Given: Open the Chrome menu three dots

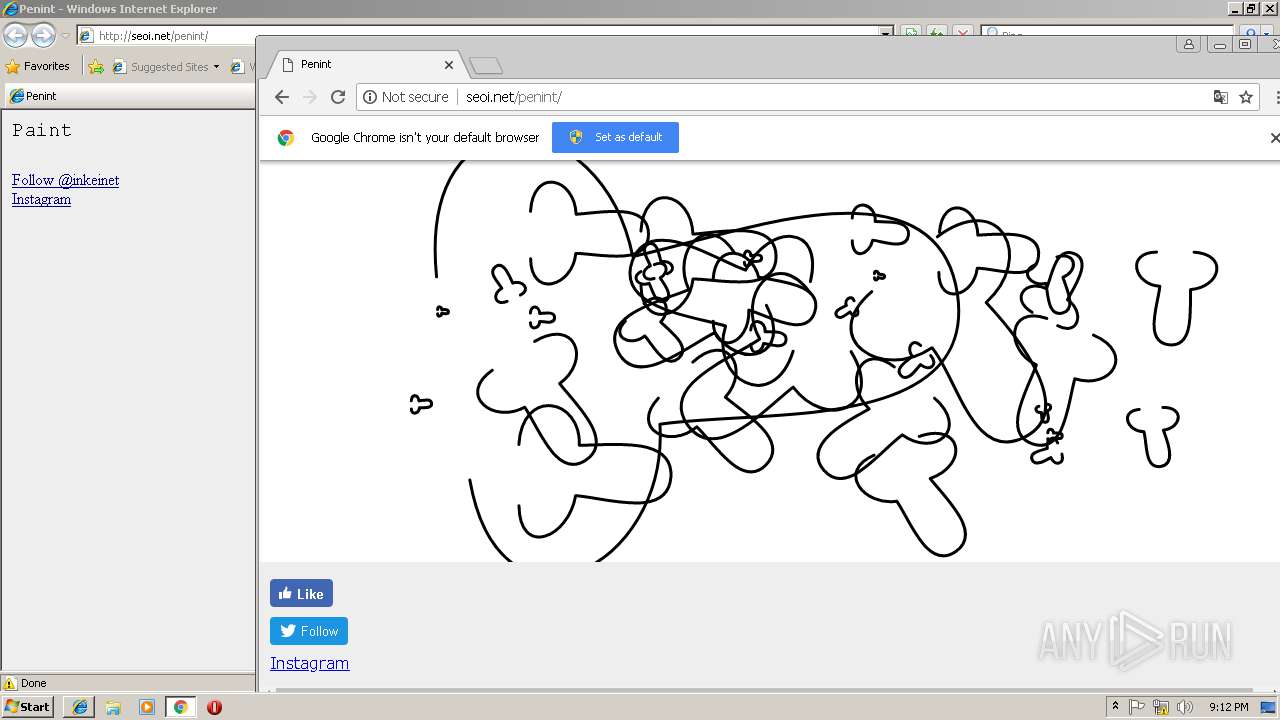Looking at the screenshot, I should tap(1277, 97).
